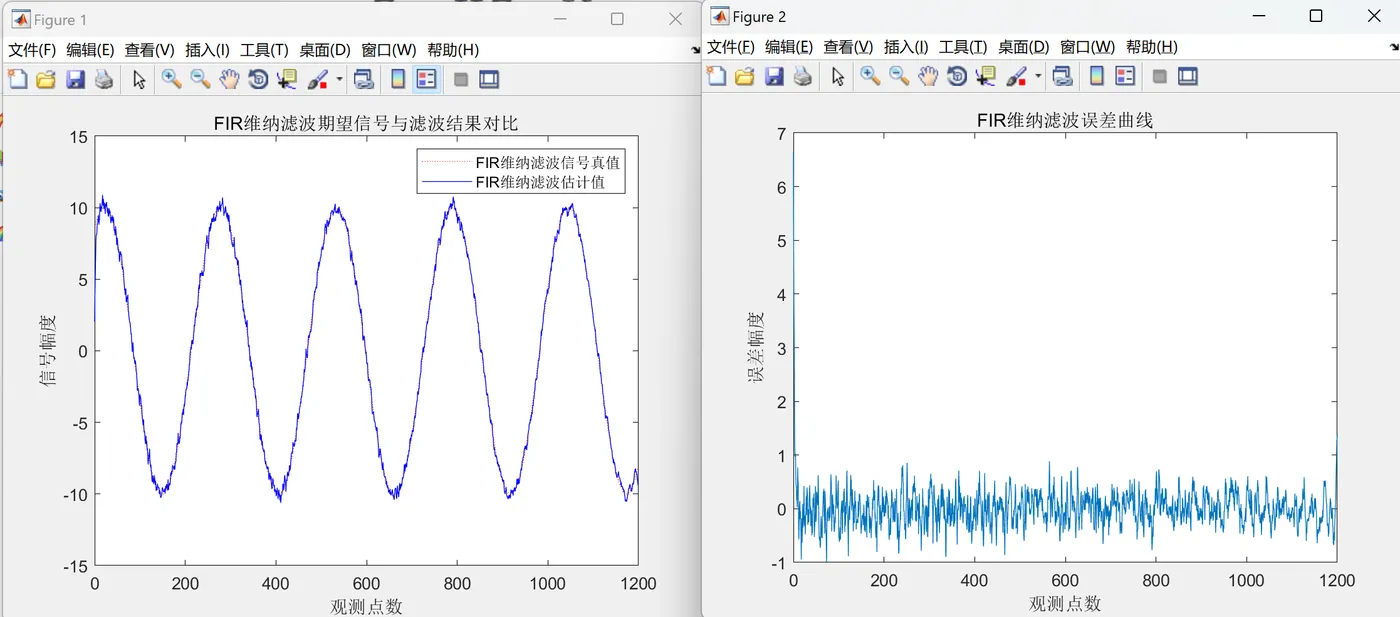Open 窗口(W) menu in Figure 2

pyautogui.click(x=1088, y=47)
